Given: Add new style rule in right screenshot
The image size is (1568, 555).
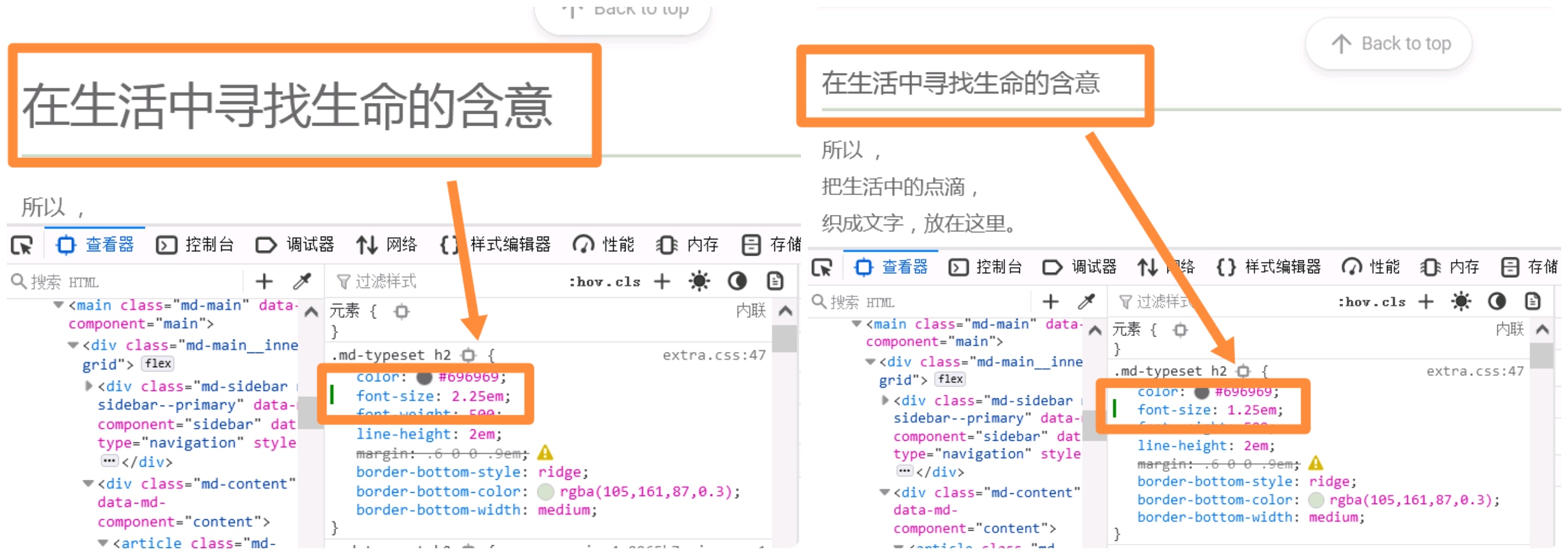Looking at the screenshot, I should [x=1425, y=302].
